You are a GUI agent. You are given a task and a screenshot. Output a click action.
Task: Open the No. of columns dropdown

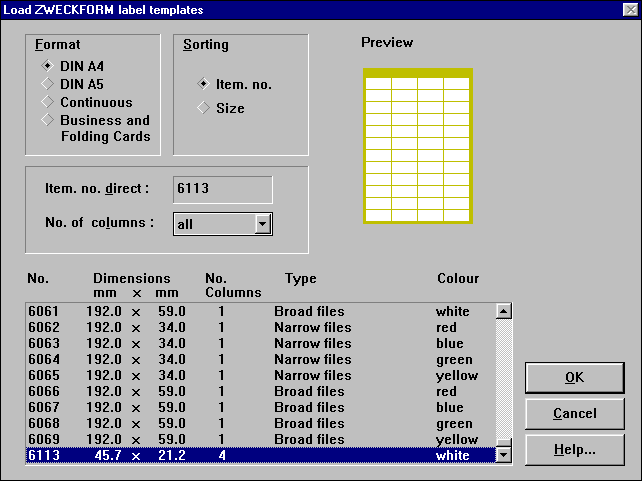[262, 224]
